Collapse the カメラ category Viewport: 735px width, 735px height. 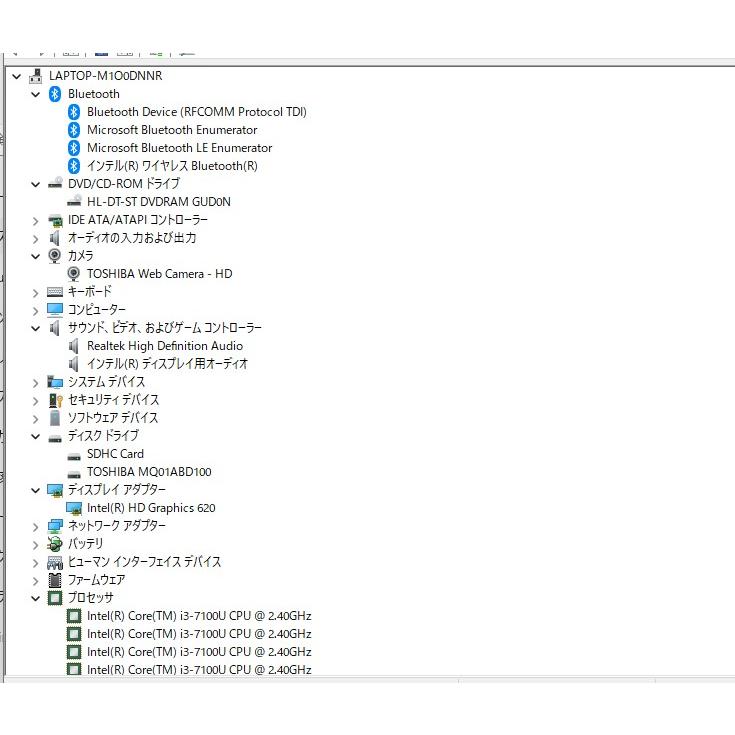click(x=36, y=256)
